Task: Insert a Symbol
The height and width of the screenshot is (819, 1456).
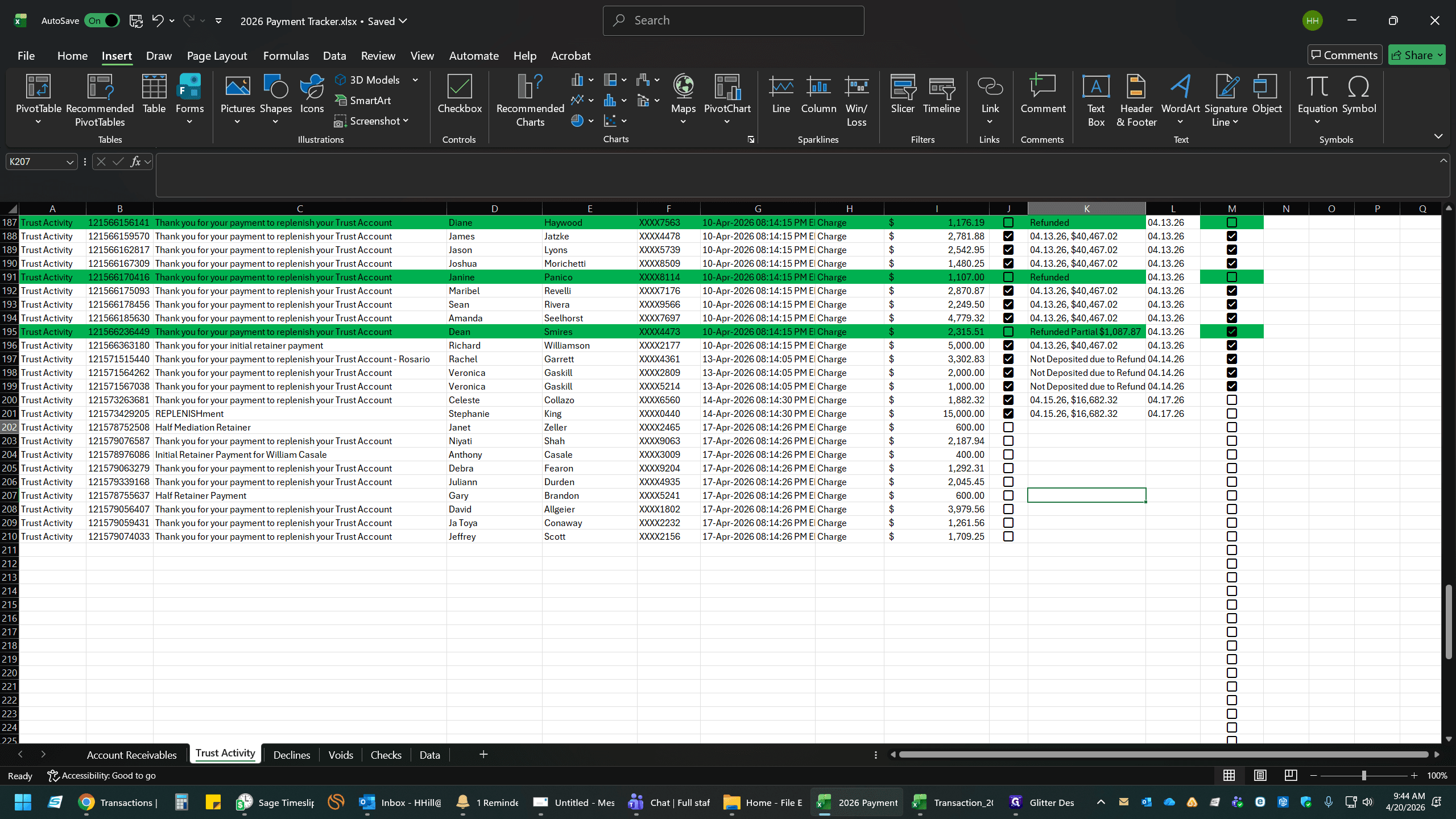Action: [1359, 94]
